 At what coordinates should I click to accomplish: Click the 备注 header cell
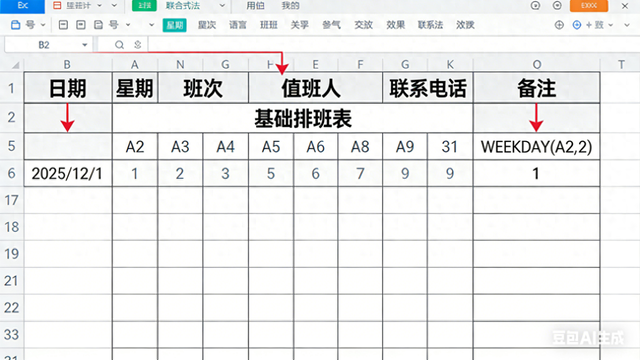tap(537, 88)
